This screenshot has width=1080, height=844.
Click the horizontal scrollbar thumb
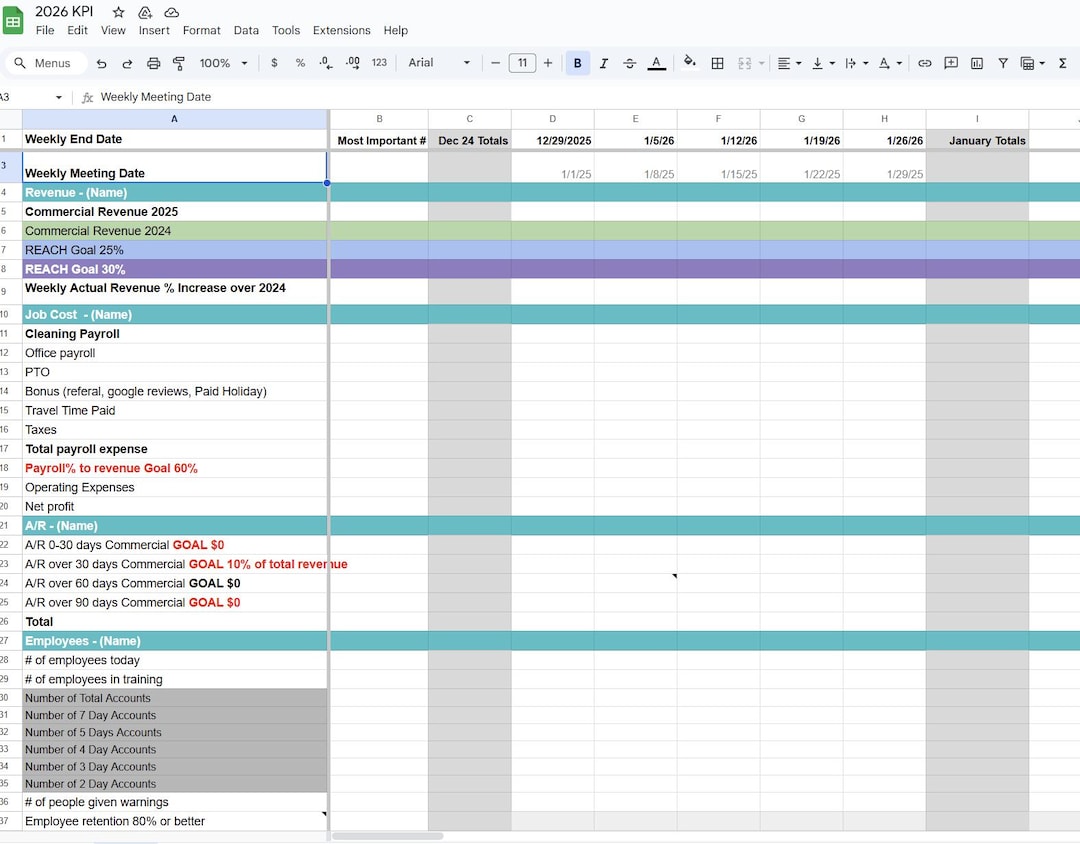[388, 836]
